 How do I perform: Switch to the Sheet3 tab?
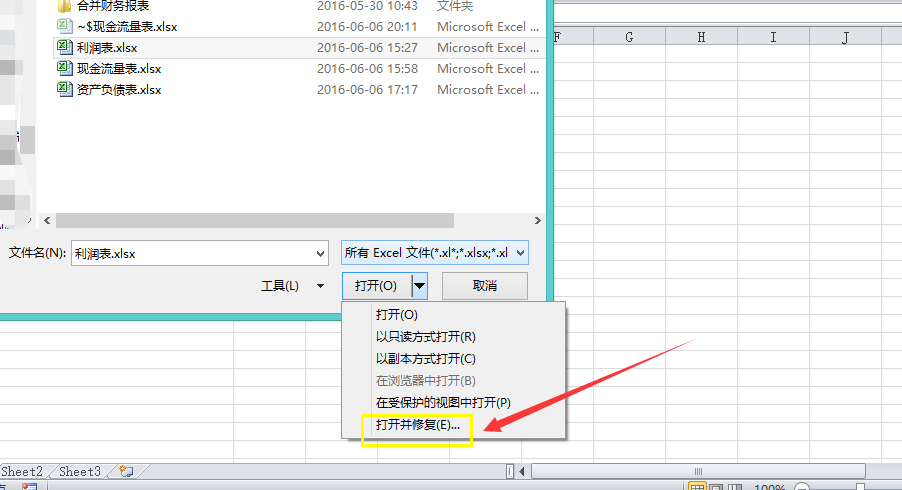(80, 471)
